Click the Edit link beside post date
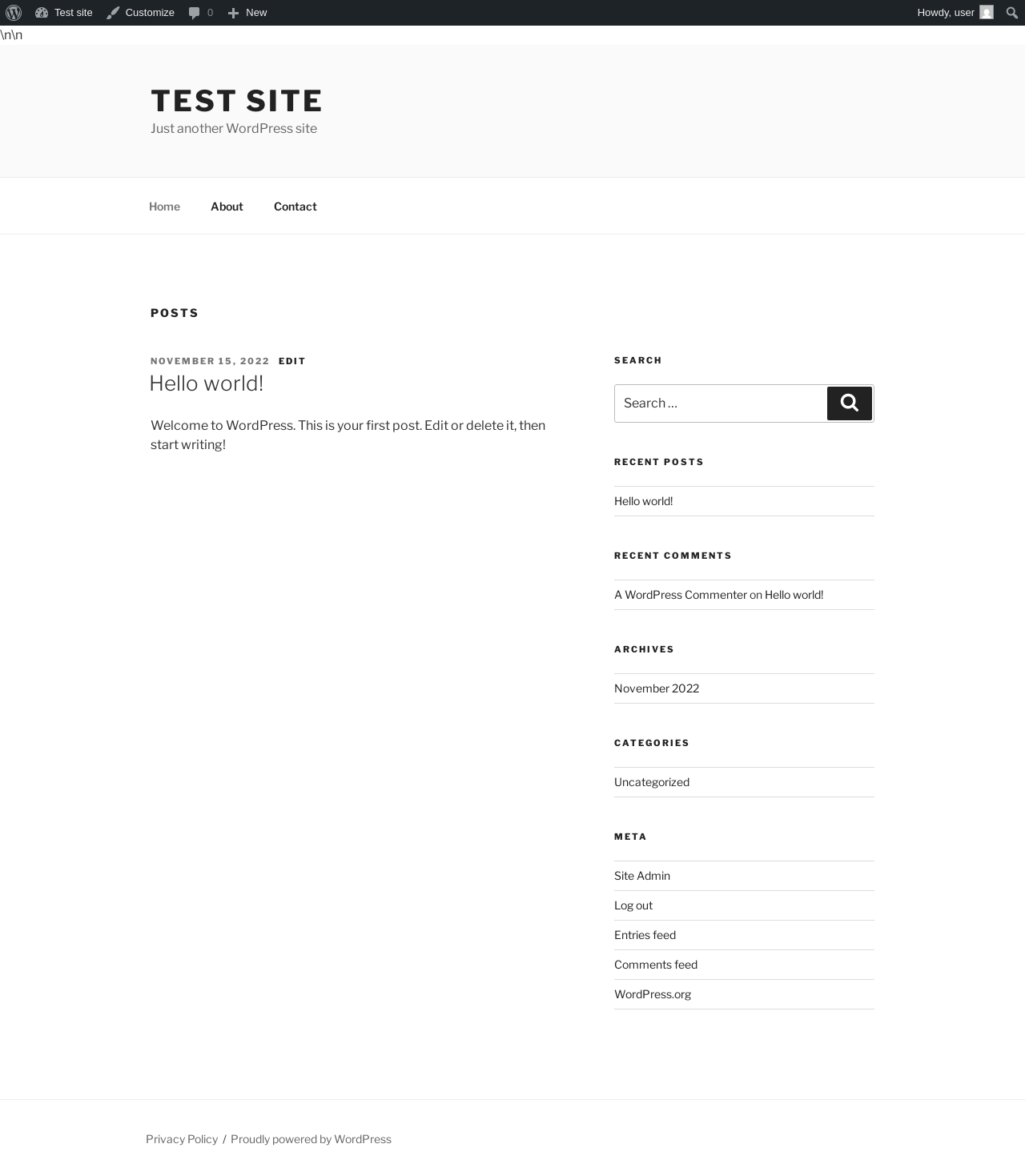Image resolution: width=1025 pixels, height=1176 pixels. pos(292,361)
